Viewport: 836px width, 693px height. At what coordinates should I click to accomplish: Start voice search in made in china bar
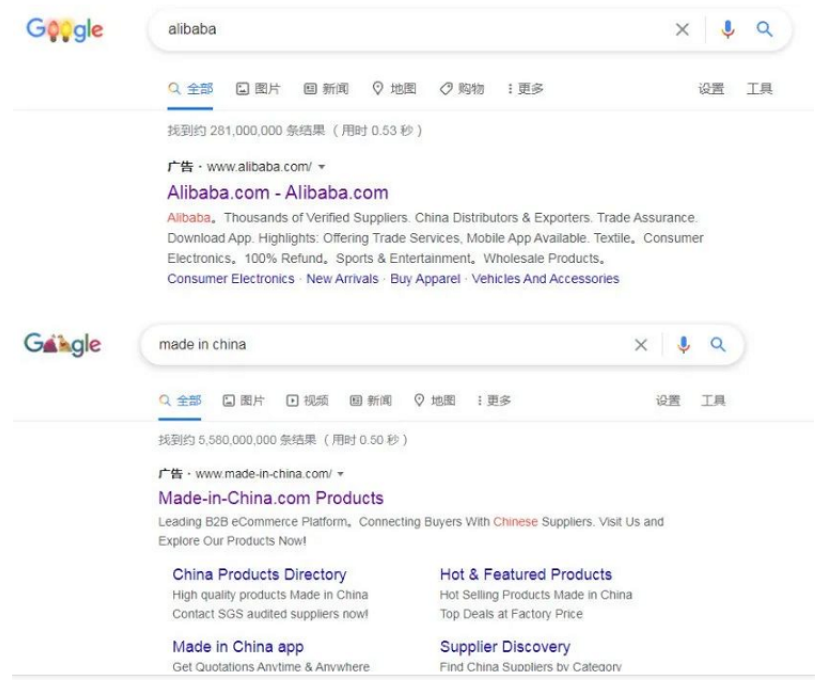click(683, 345)
